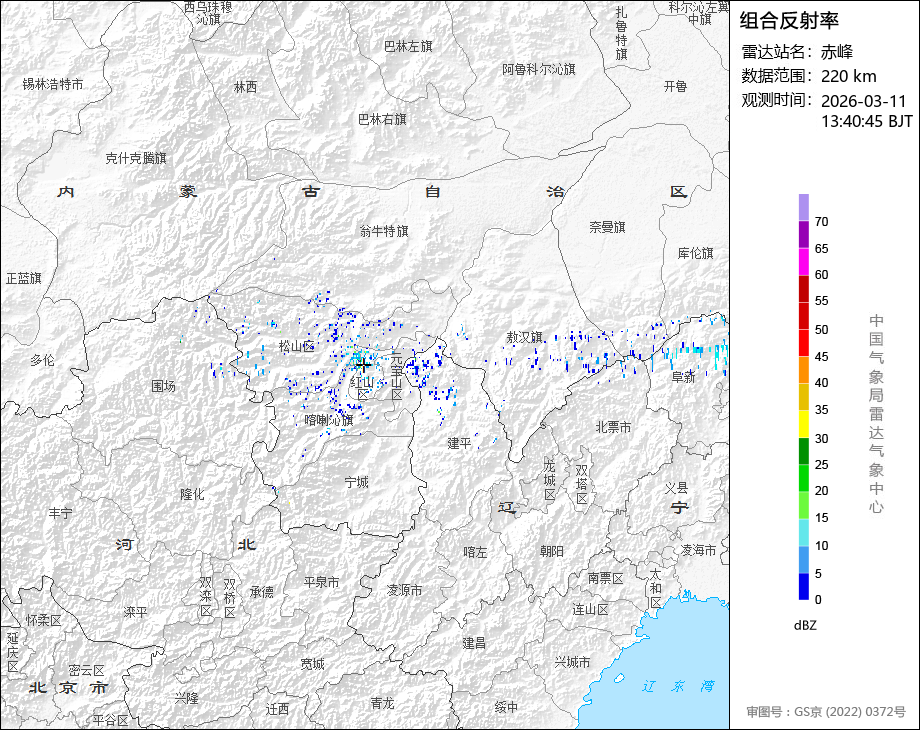Click the 敖汉旗 map label
Screen dimensions: 920x730
(x=525, y=337)
